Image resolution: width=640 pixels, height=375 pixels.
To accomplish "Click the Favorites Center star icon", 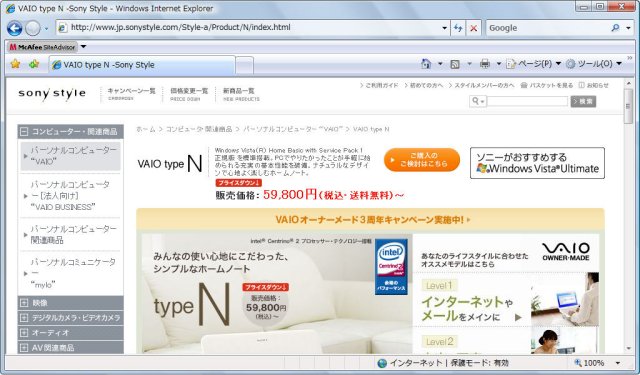I will coord(16,64).
